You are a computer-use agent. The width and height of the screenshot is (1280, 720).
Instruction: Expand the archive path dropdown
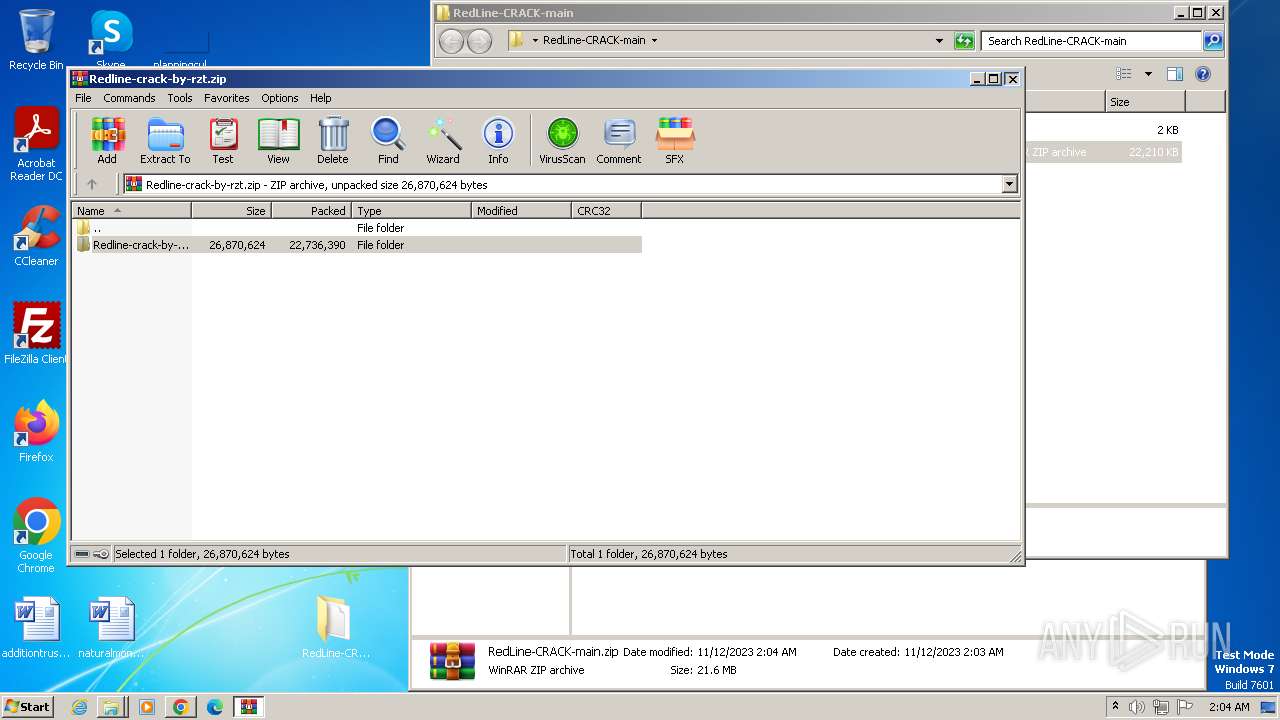(1009, 184)
